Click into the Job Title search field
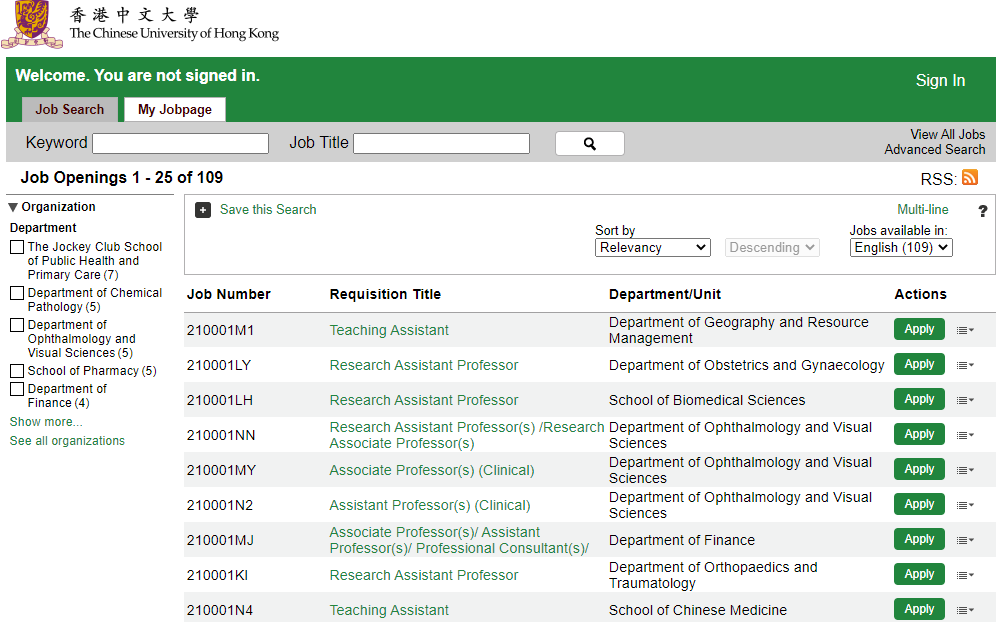This screenshot has width=1000, height=622. [441, 144]
